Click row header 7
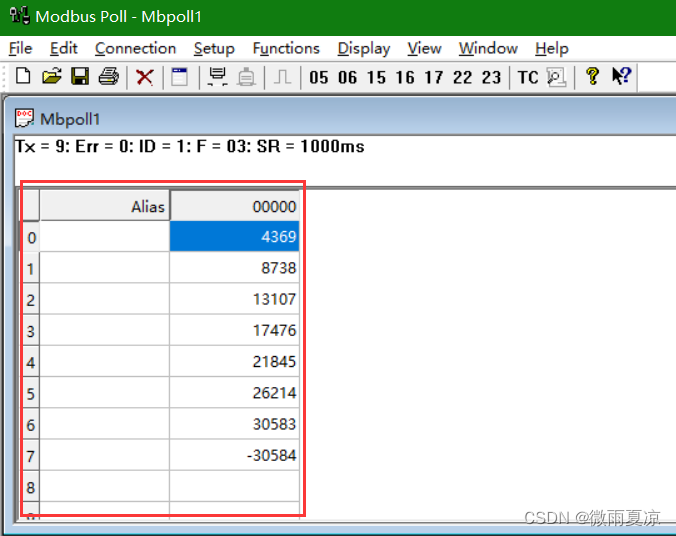 31,456
